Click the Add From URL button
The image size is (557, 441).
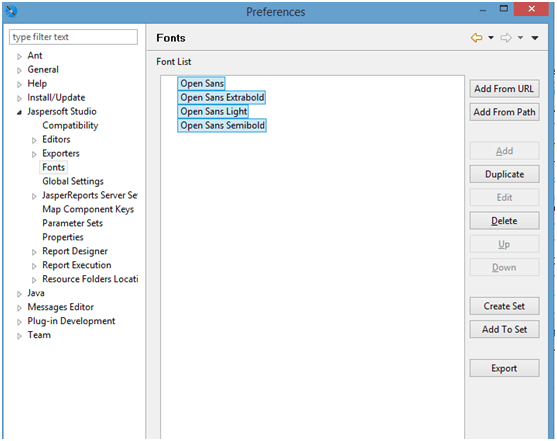504,88
